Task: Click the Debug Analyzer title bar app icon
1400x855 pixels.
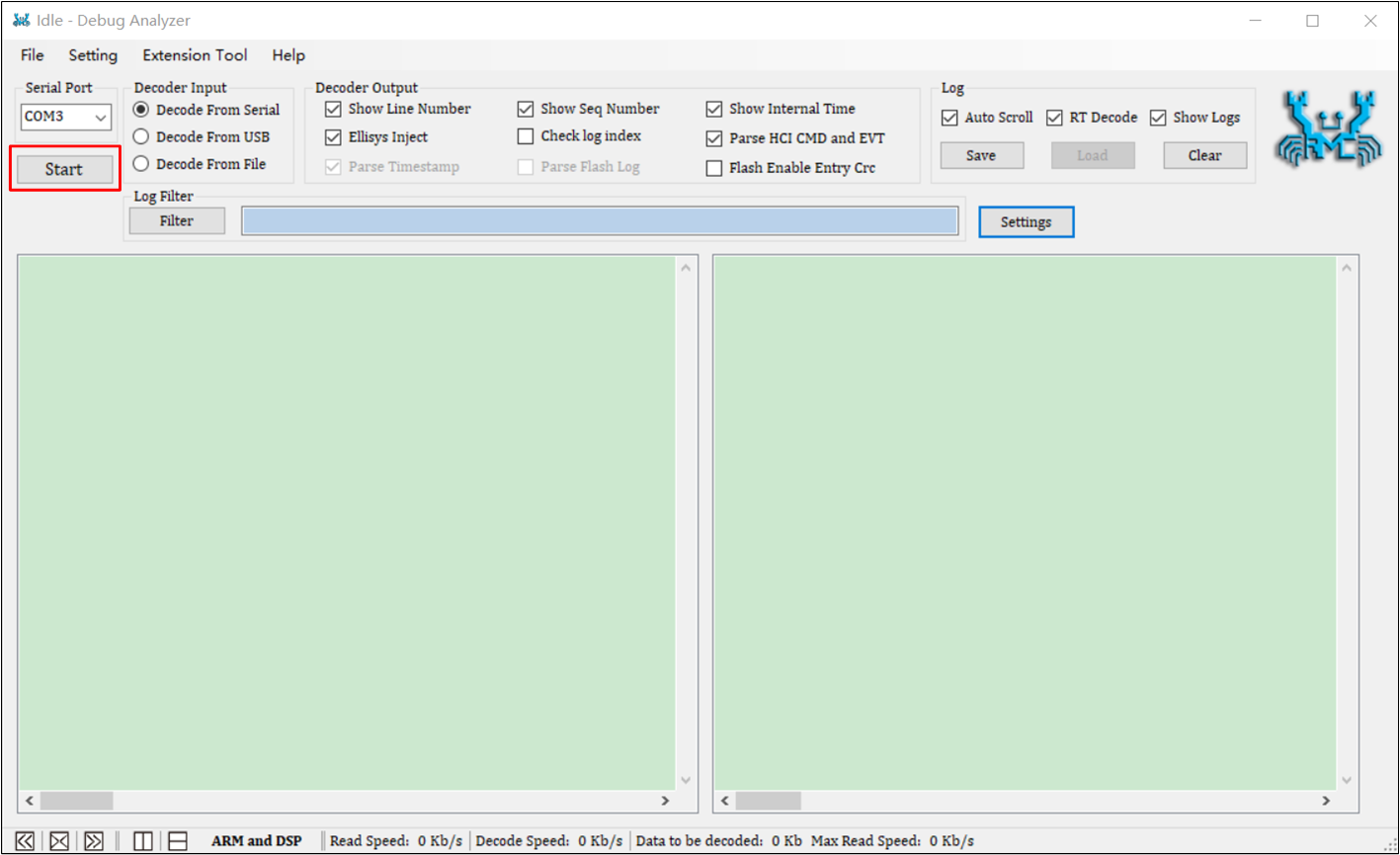Action: pos(21,20)
